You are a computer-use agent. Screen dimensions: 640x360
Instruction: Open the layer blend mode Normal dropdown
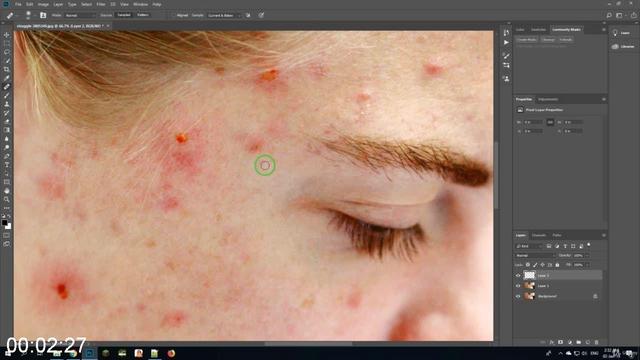pyautogui.click(x=535, y=256)
